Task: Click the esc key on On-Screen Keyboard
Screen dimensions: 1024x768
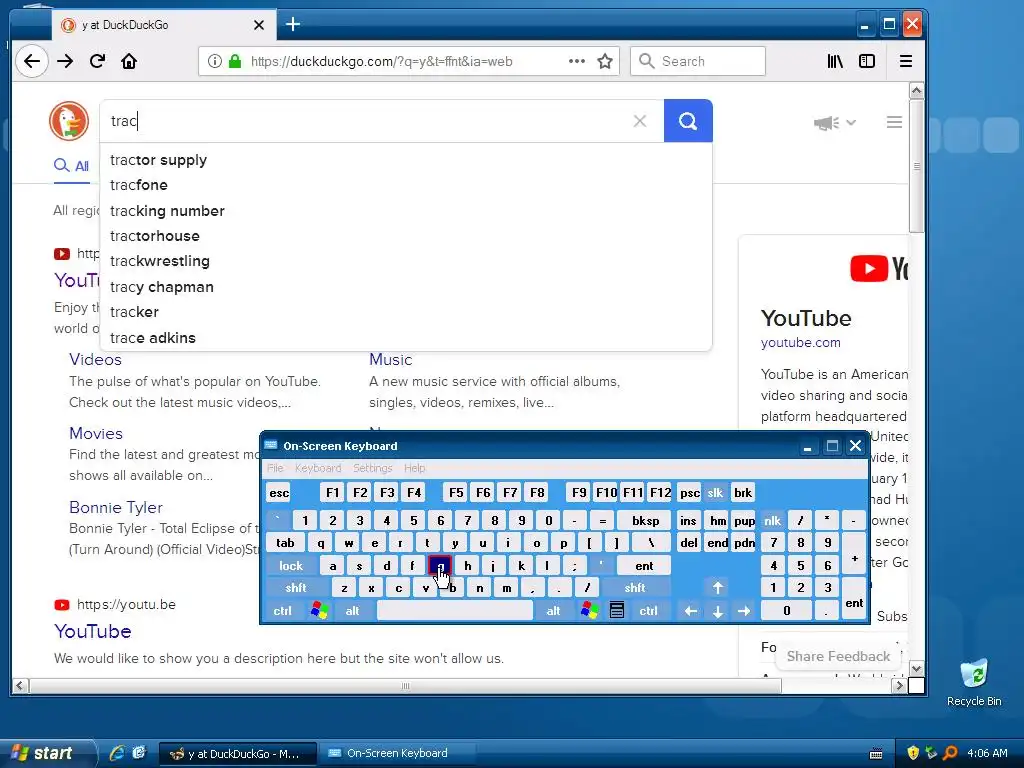Action: [x=279, y=493]
